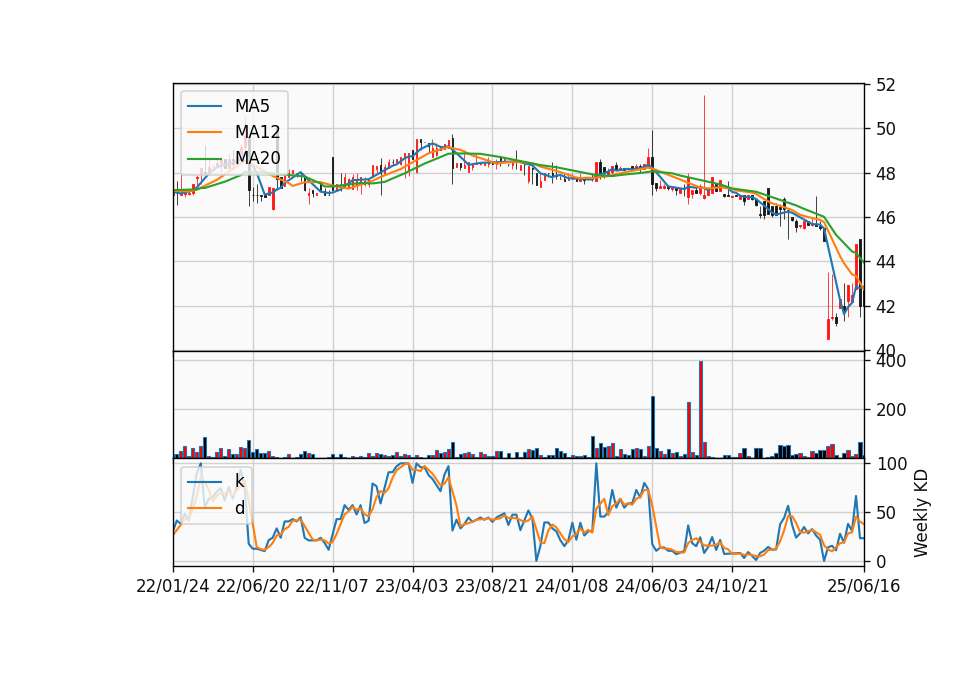Click the orange MA12 legend line sample
This screenshot has width=960, height=690.
coord(204,132)
